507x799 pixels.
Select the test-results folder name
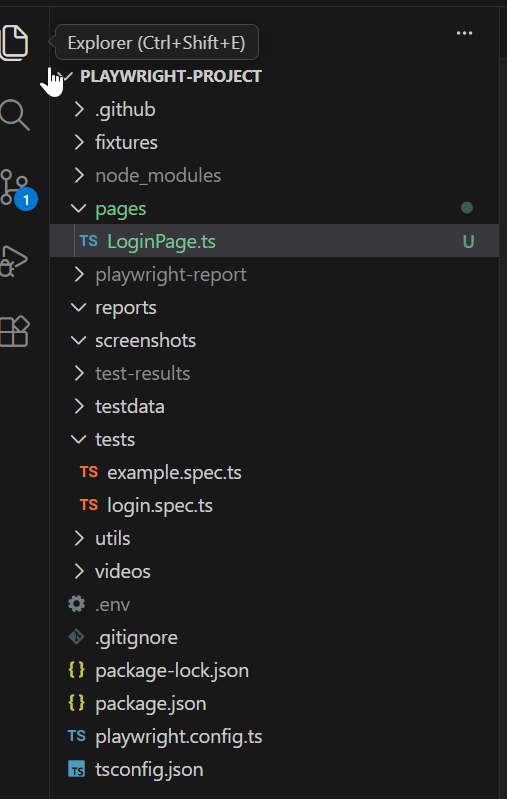point(143,373)
